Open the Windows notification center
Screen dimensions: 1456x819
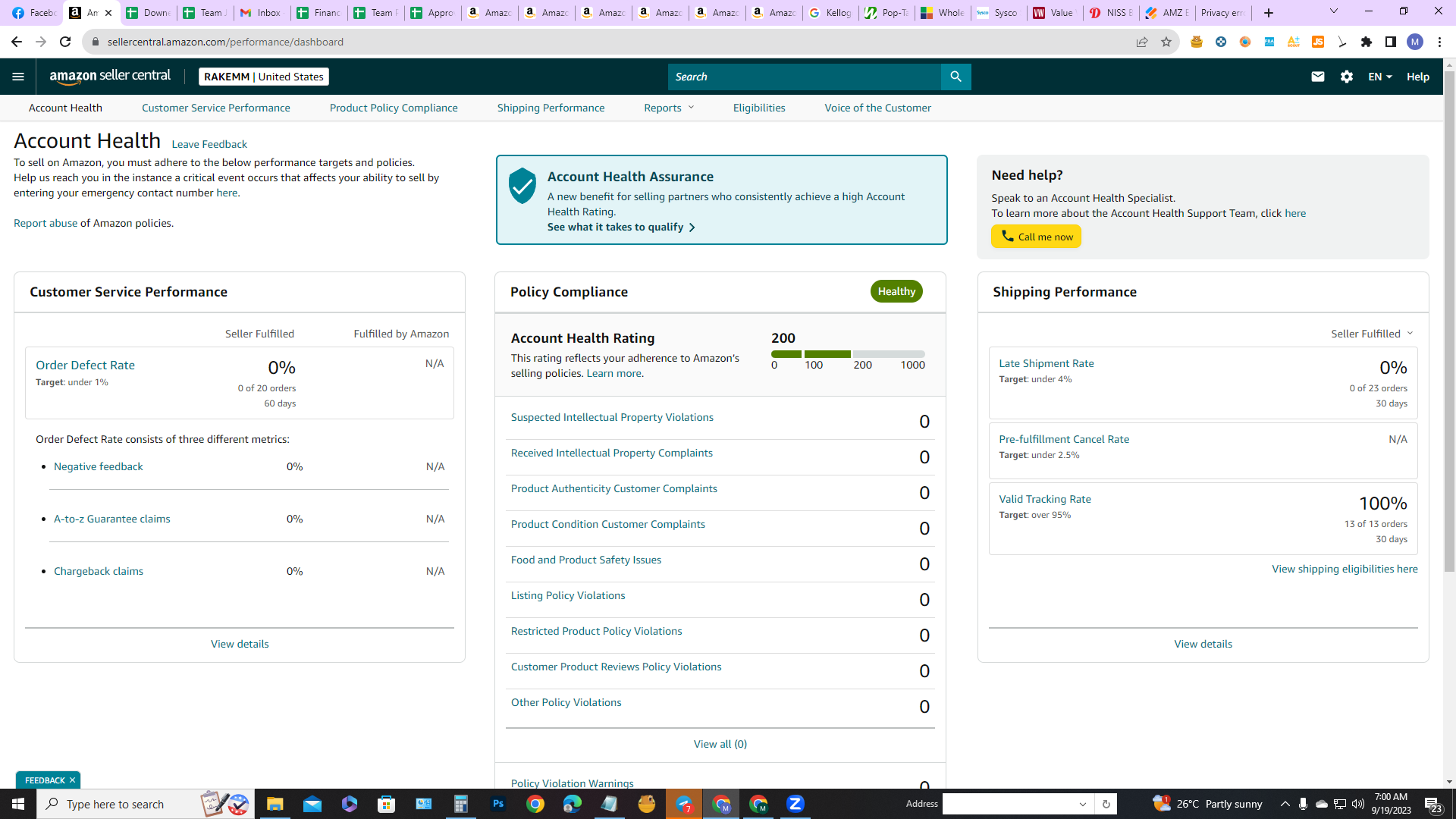pyautogui.click(x=1432, y=804)
